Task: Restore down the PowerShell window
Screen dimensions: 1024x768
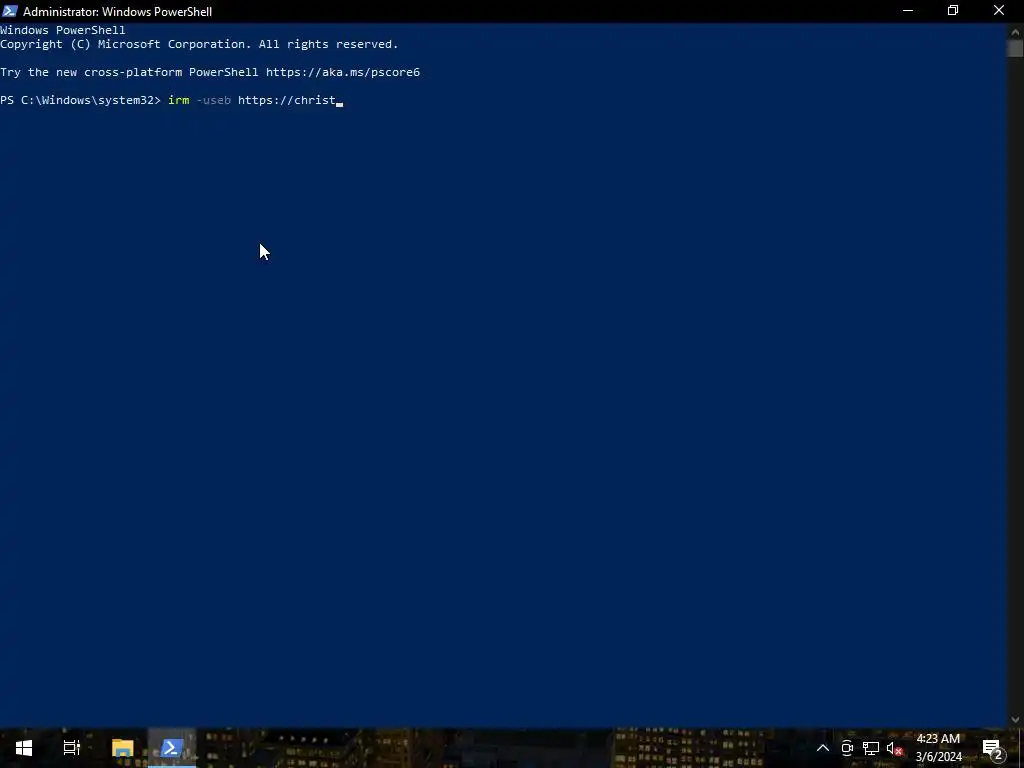Action: coord(953,11)
